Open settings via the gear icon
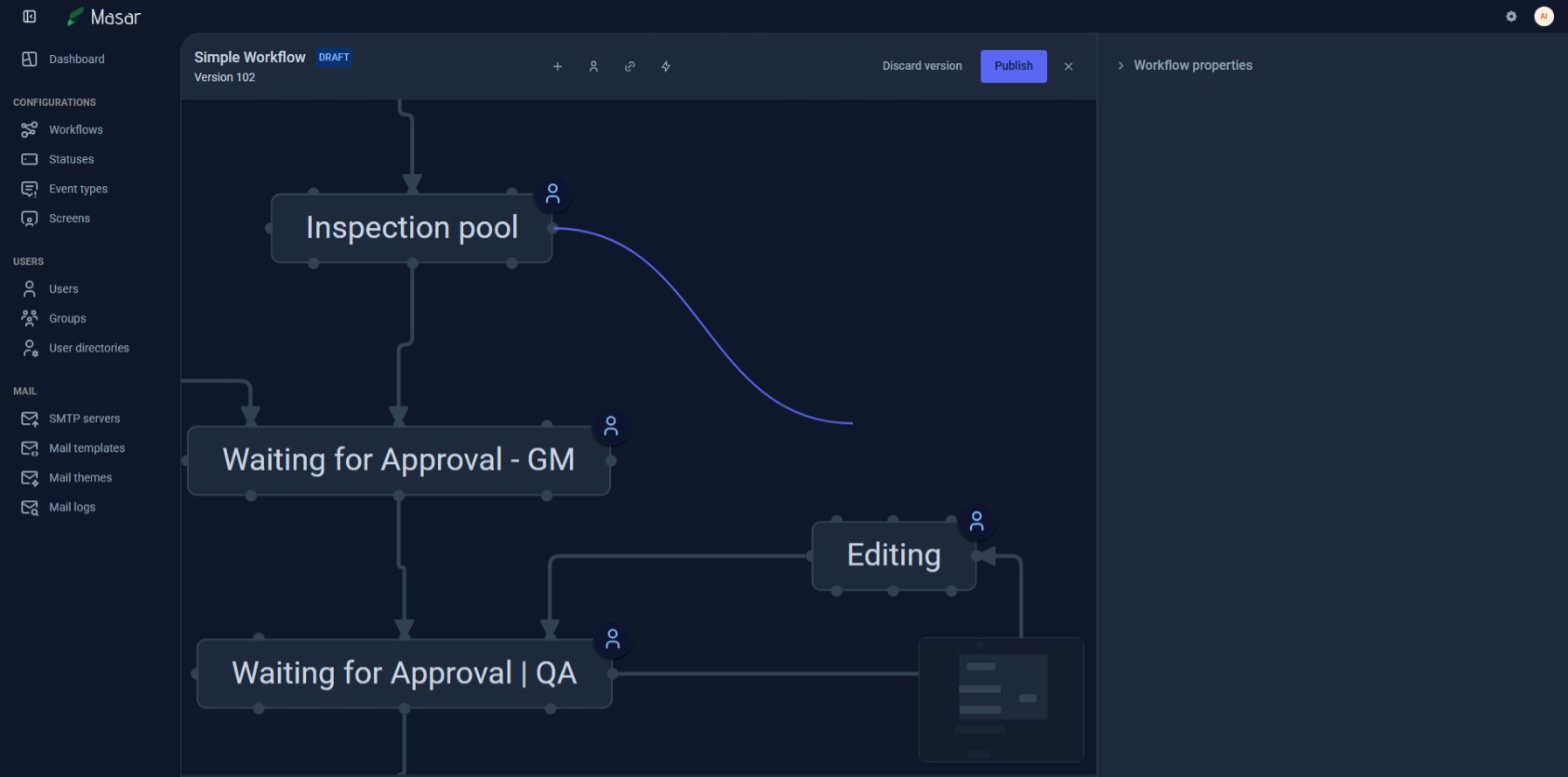 pos(1511,16)
